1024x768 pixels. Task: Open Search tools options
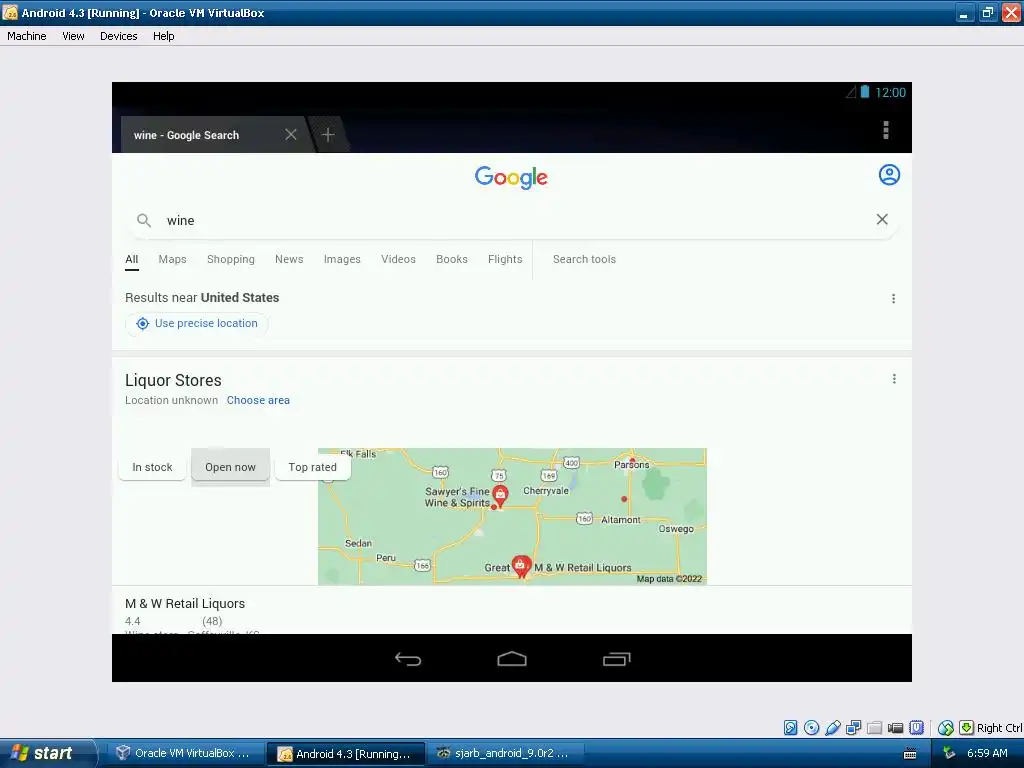(584, 259)
